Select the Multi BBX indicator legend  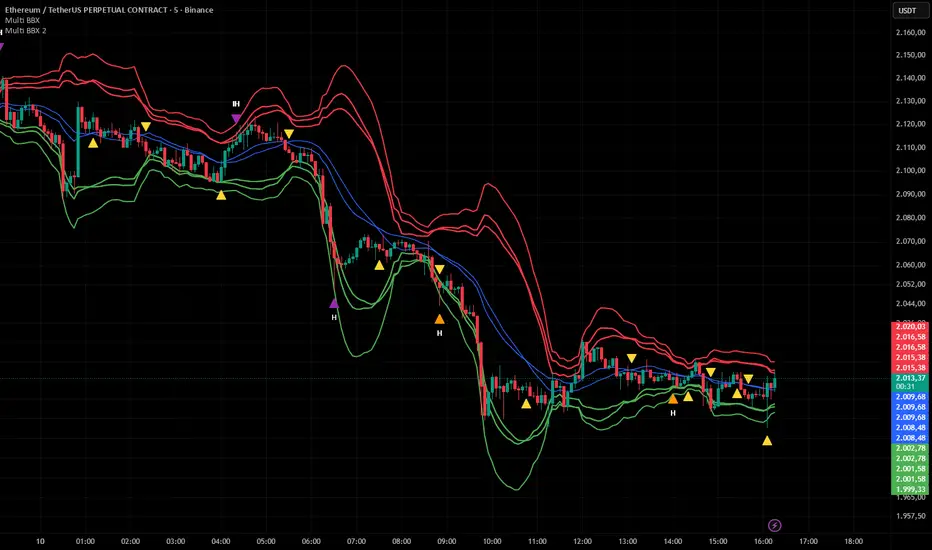[22, 20]
